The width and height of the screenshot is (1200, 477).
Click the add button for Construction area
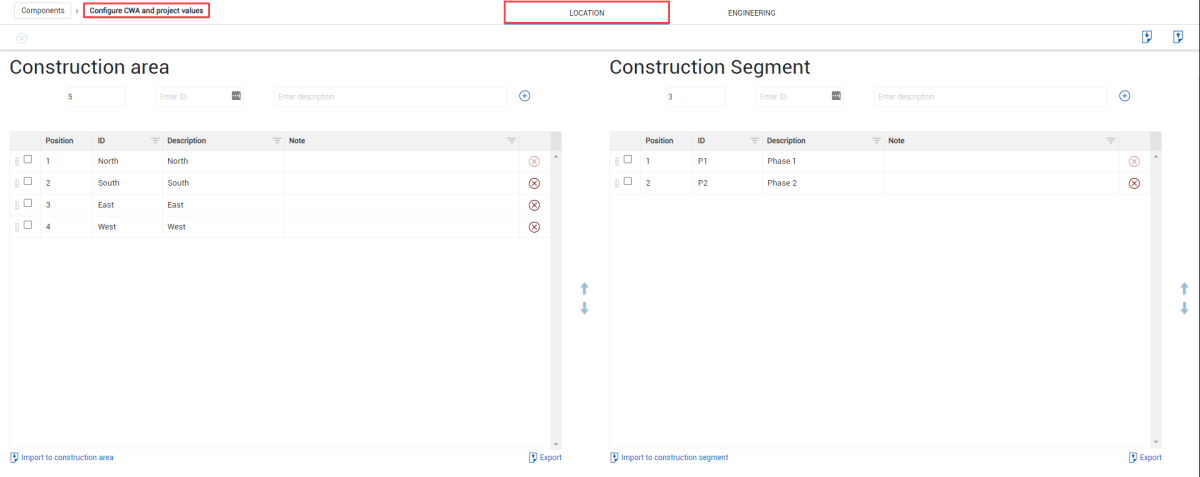[525, 96]
